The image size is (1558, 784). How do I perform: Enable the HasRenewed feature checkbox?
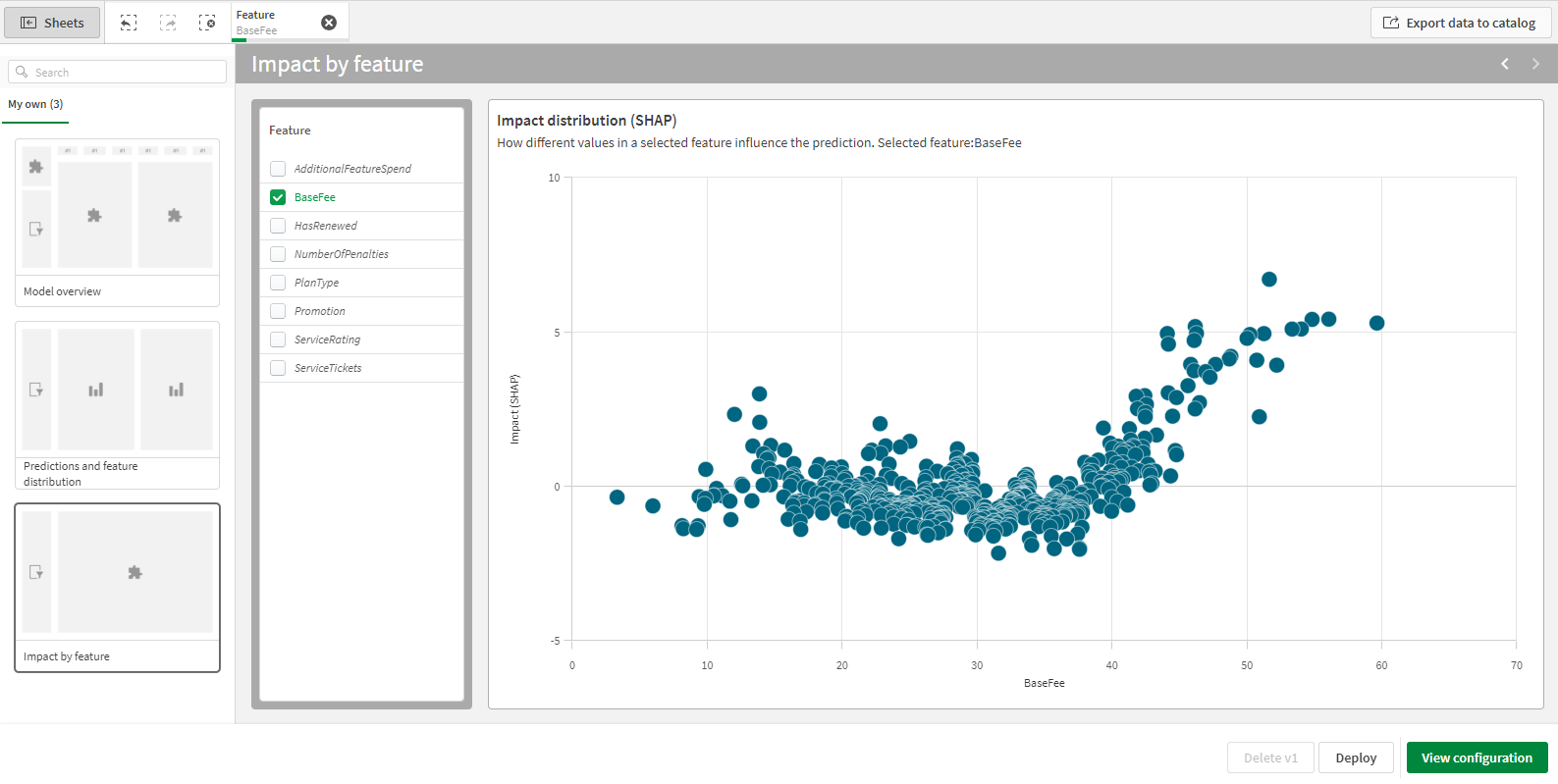tap(278, 226)
